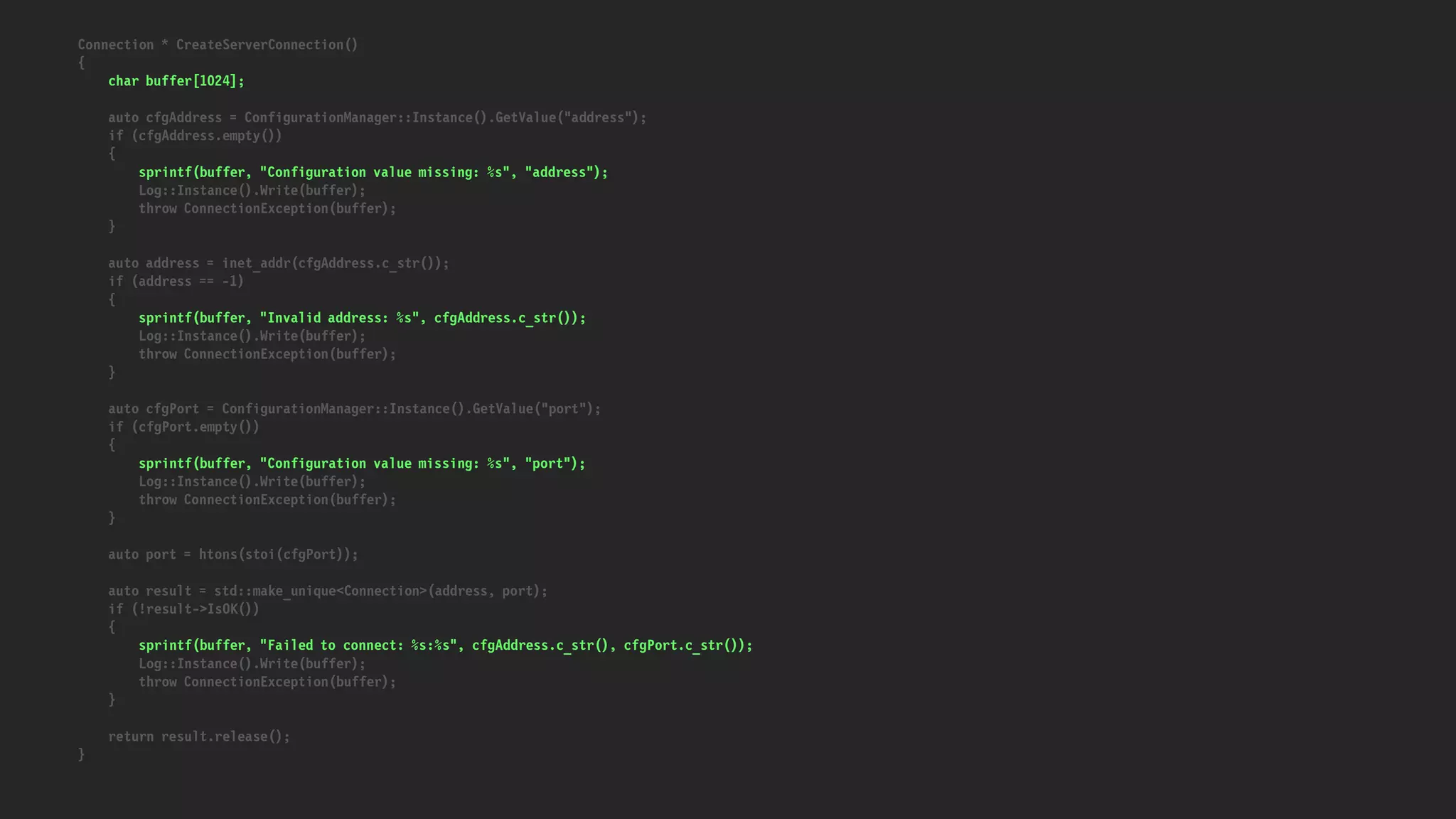Click the sprintf "Invalid address: %s" line
1456x819 pixels.
[363, 318]
